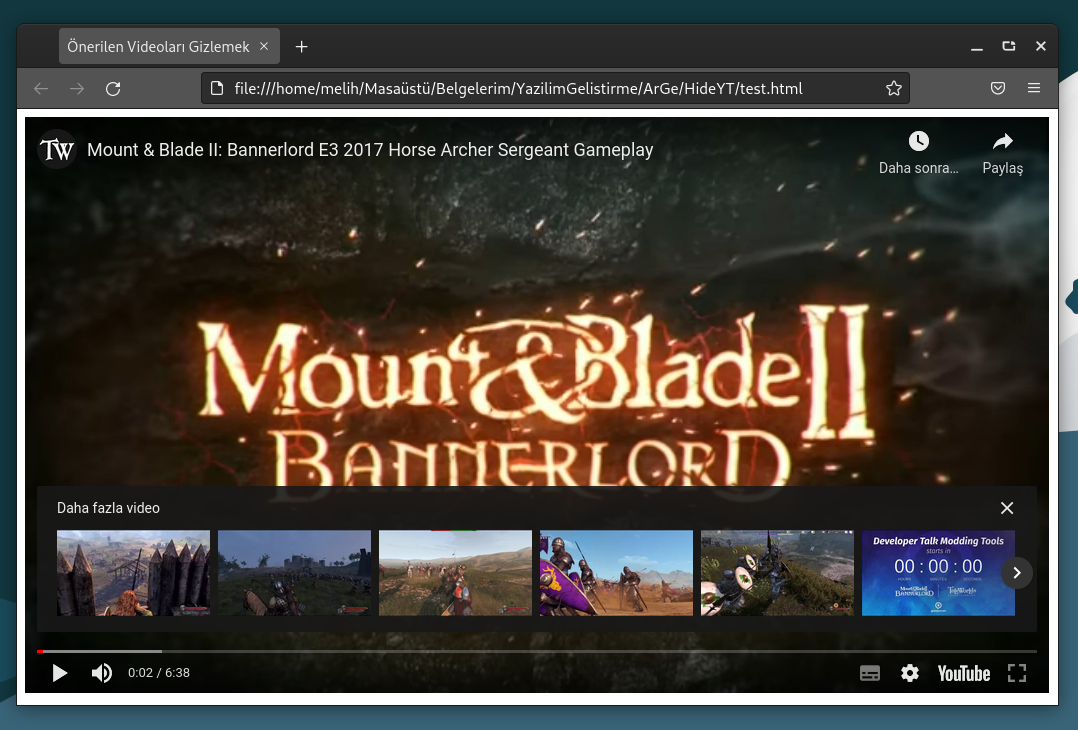Click the Paylaş share arrow

[1002, 153]
